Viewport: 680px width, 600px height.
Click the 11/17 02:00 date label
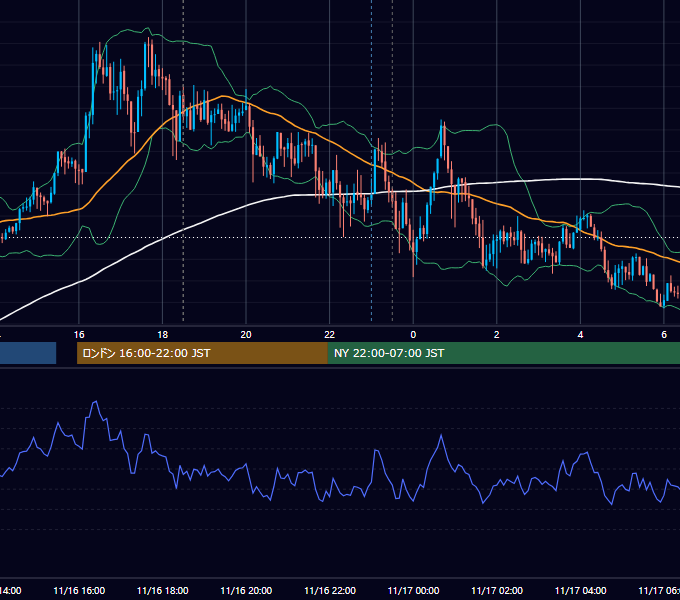click(x=497, y=591)
